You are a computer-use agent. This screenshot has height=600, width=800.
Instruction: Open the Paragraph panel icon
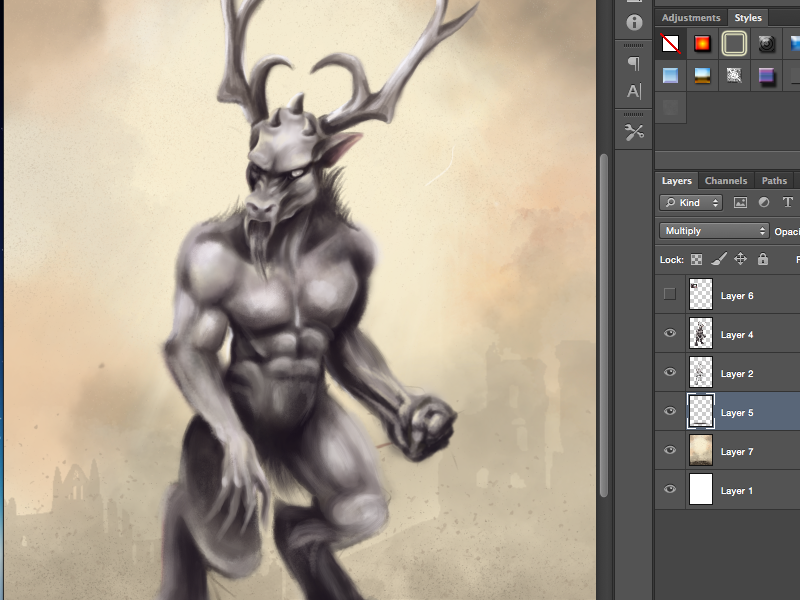tap(634, 63)
